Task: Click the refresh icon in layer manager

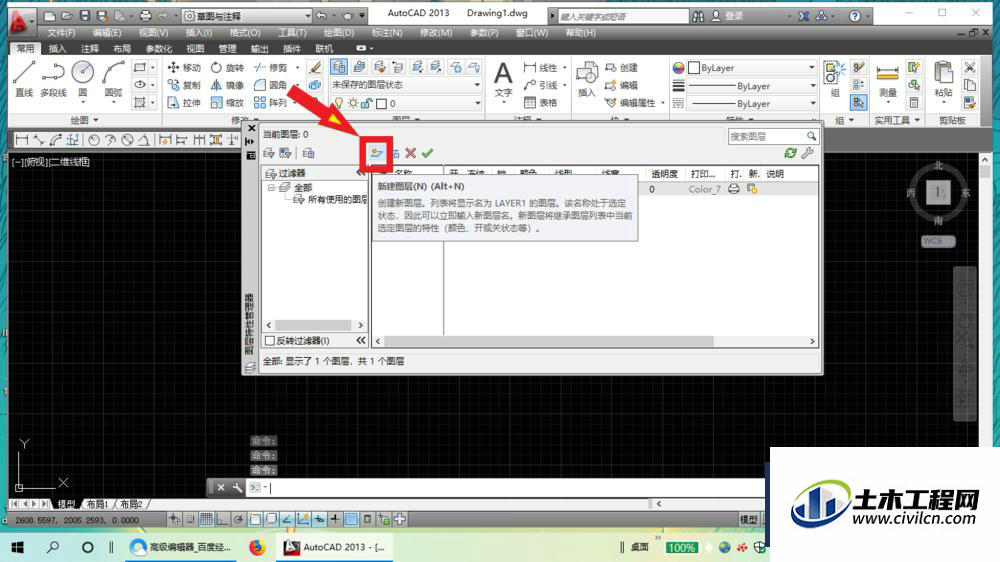Action: (x=791, y=153)
